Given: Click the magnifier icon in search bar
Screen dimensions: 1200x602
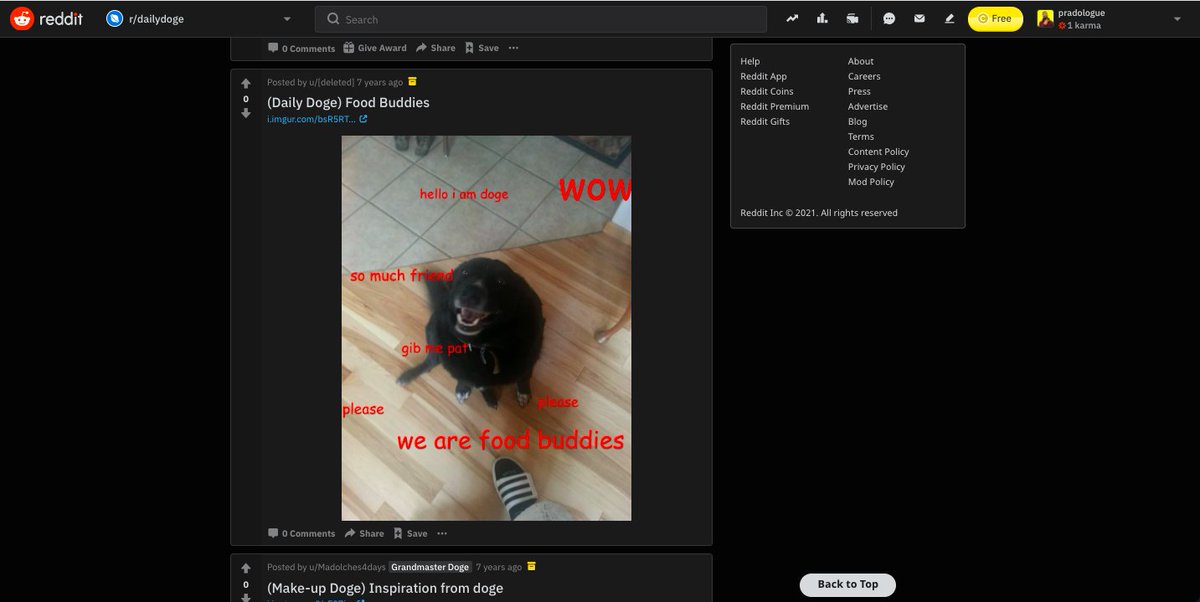Looking at the screenshot, I should coord(334,19).
